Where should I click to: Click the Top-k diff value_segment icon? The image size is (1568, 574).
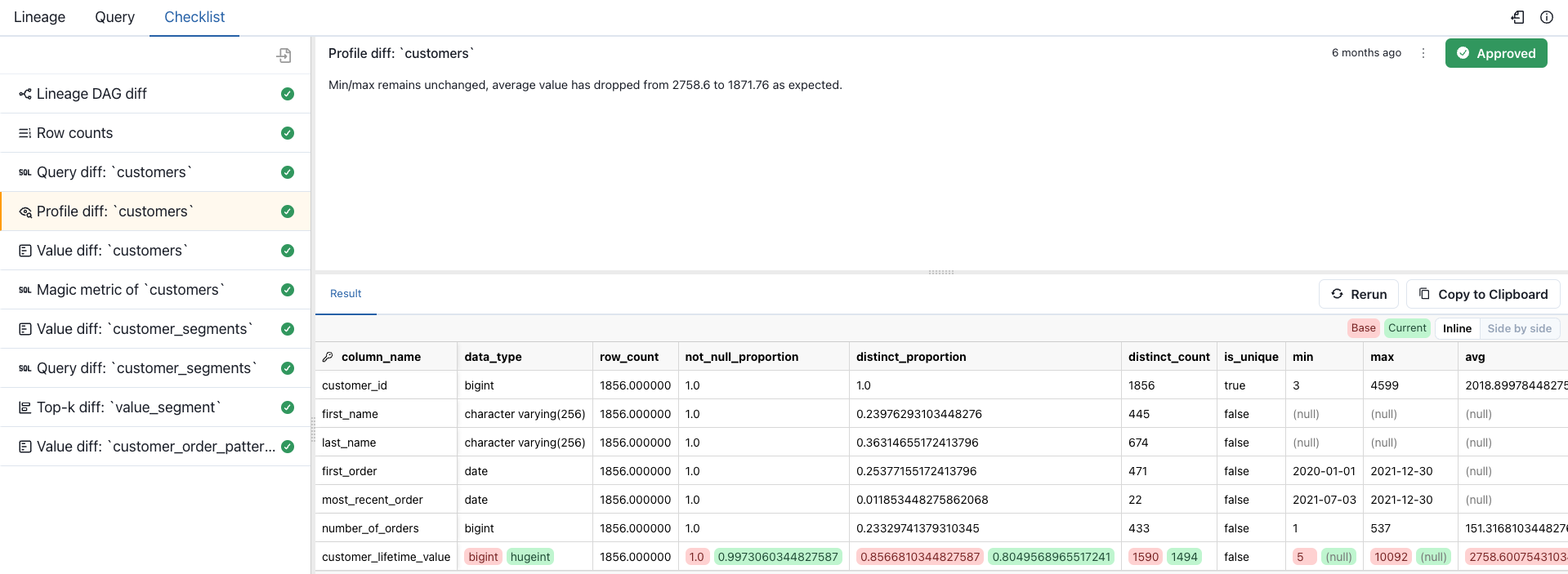coord(25,407)
